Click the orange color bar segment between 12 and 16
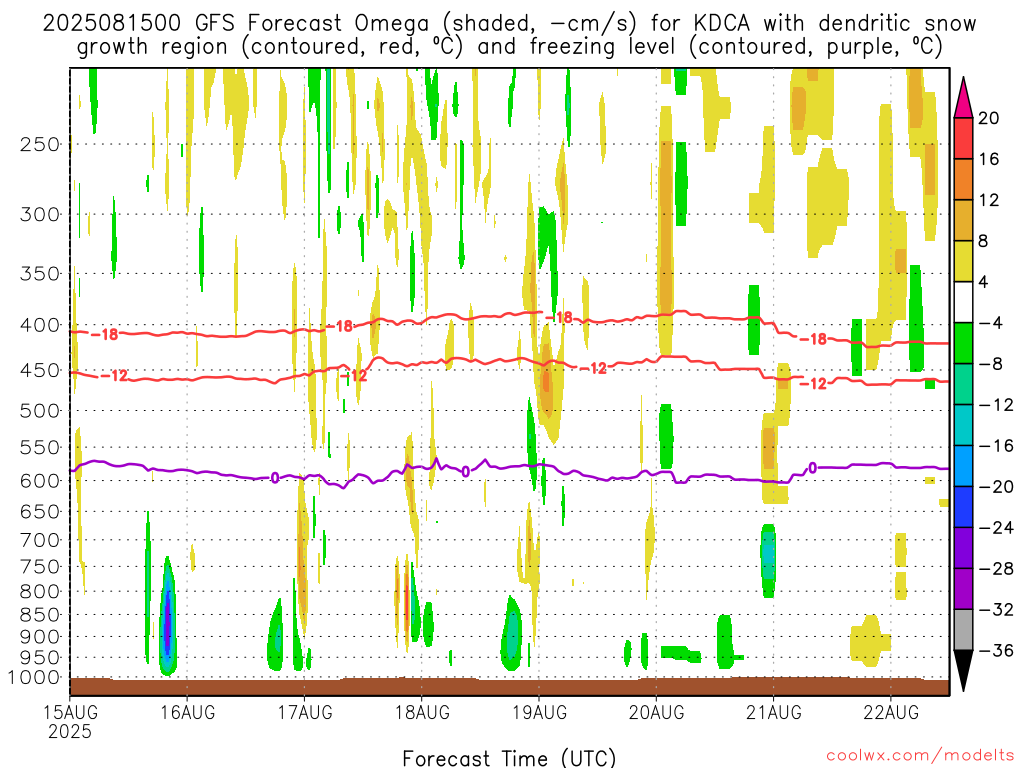The width and height of the screenshot is (1024, 768). coord(963,180)
